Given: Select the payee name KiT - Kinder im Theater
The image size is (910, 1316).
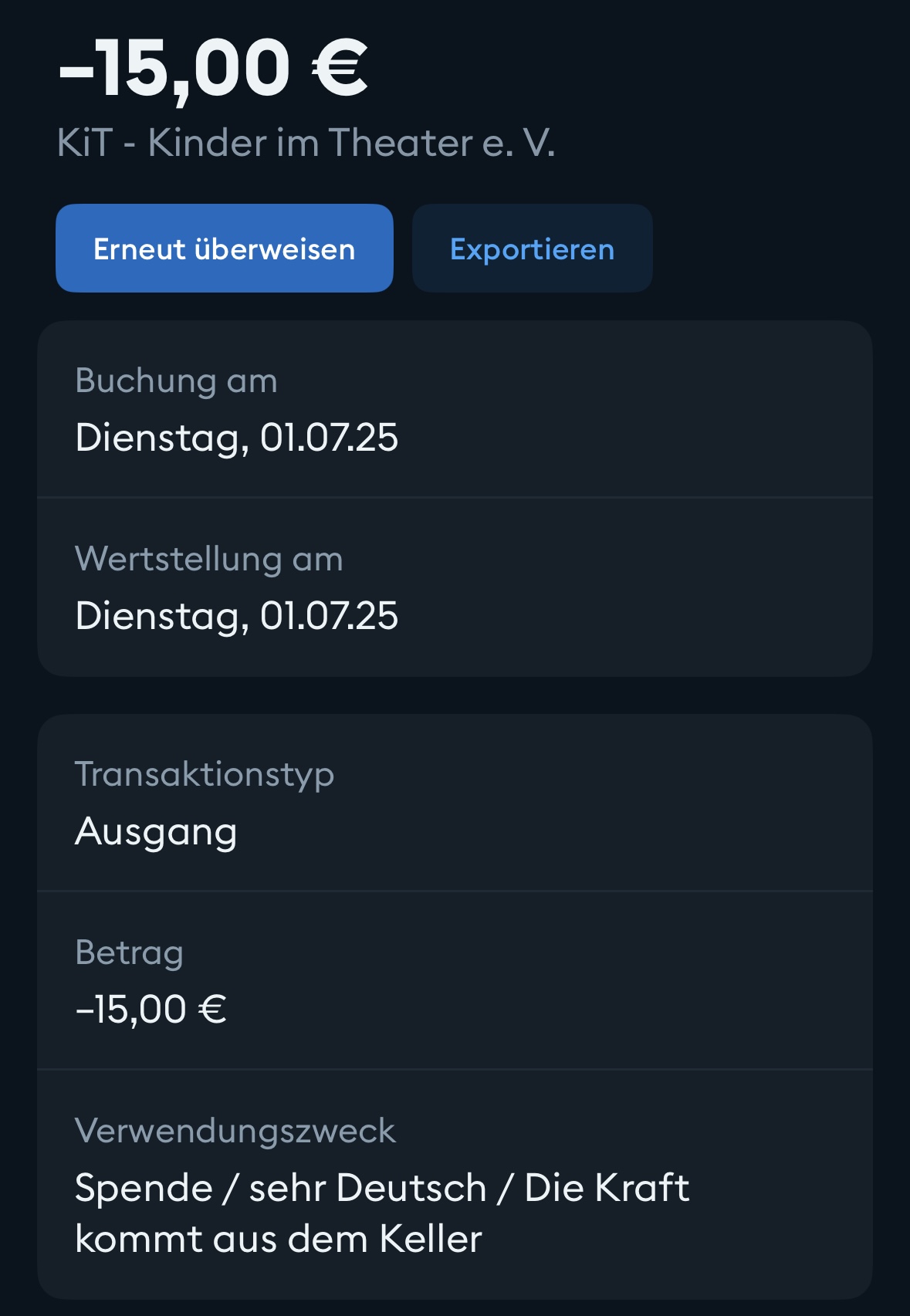Looking at the screenshot, I should click(306, 143).
